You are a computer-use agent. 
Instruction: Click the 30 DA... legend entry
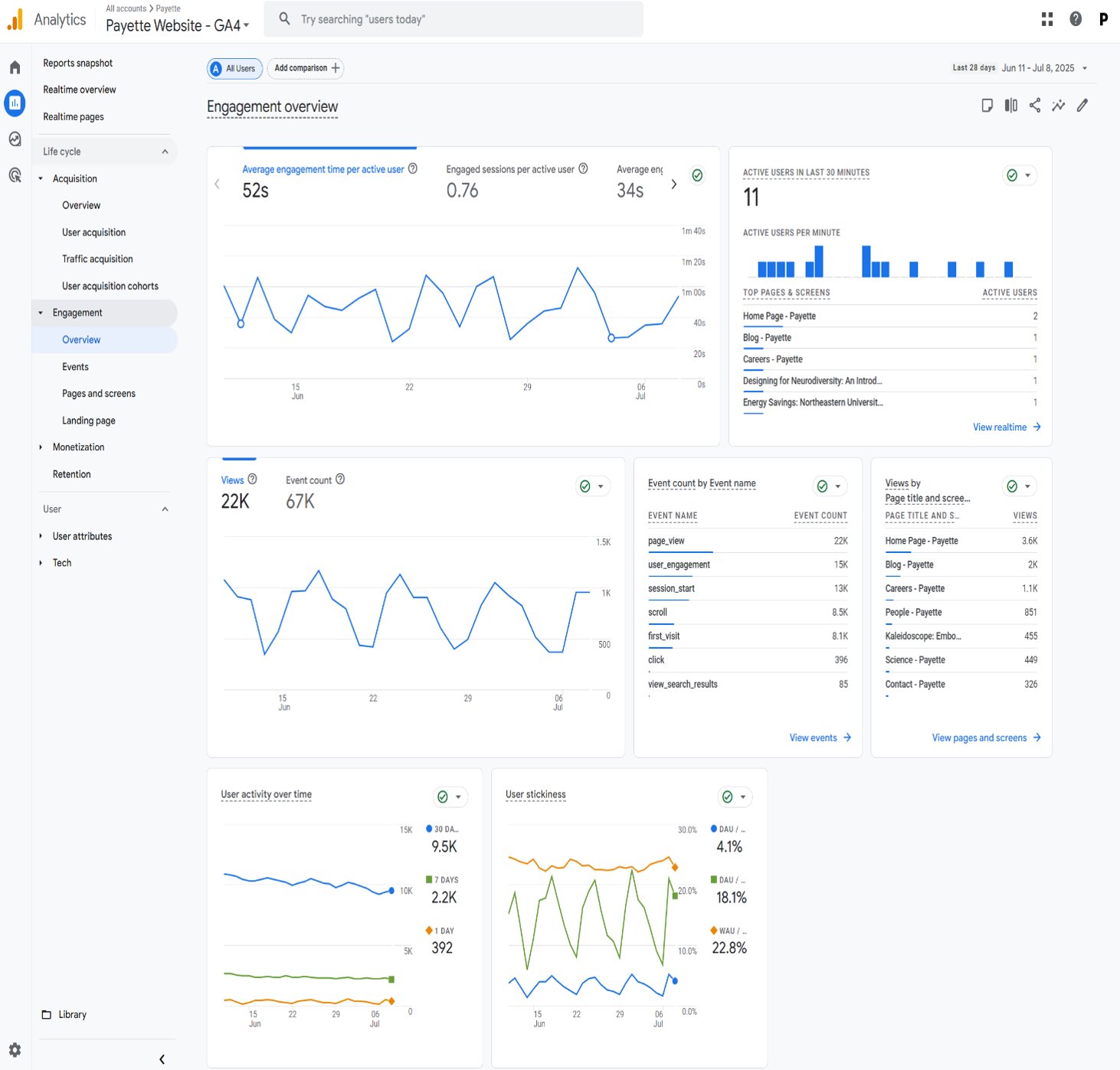[x=443, y=829]
